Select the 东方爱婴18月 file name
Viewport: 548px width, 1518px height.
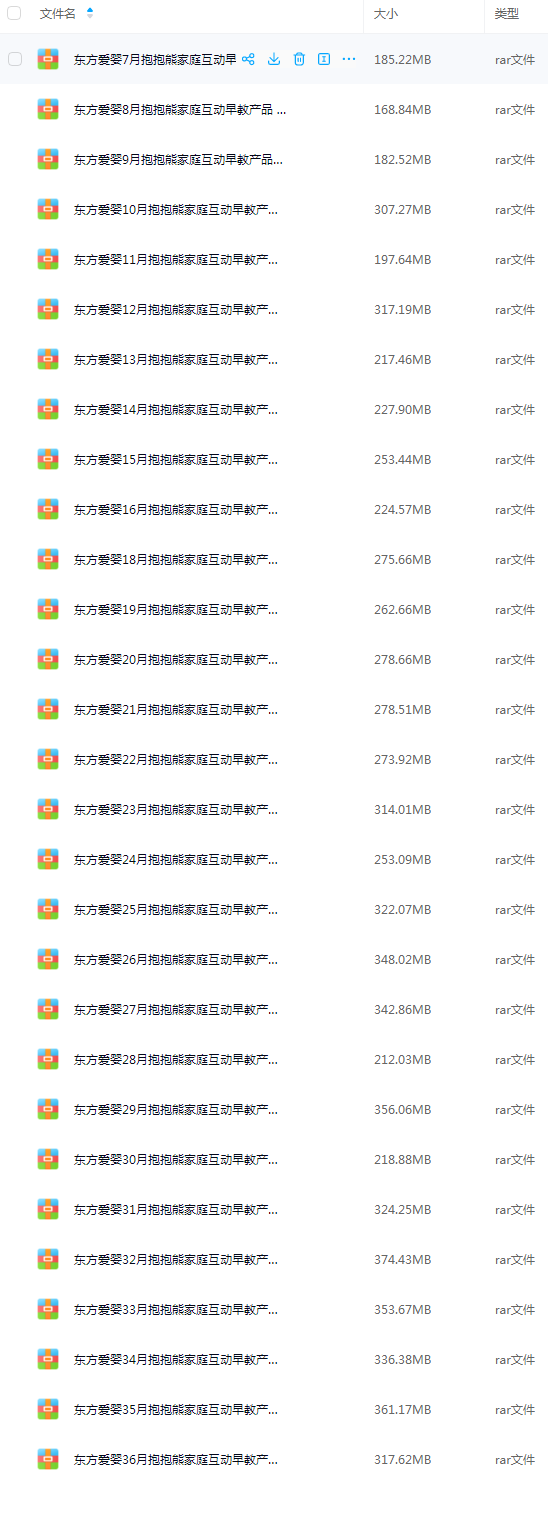(x=176, y=559)
